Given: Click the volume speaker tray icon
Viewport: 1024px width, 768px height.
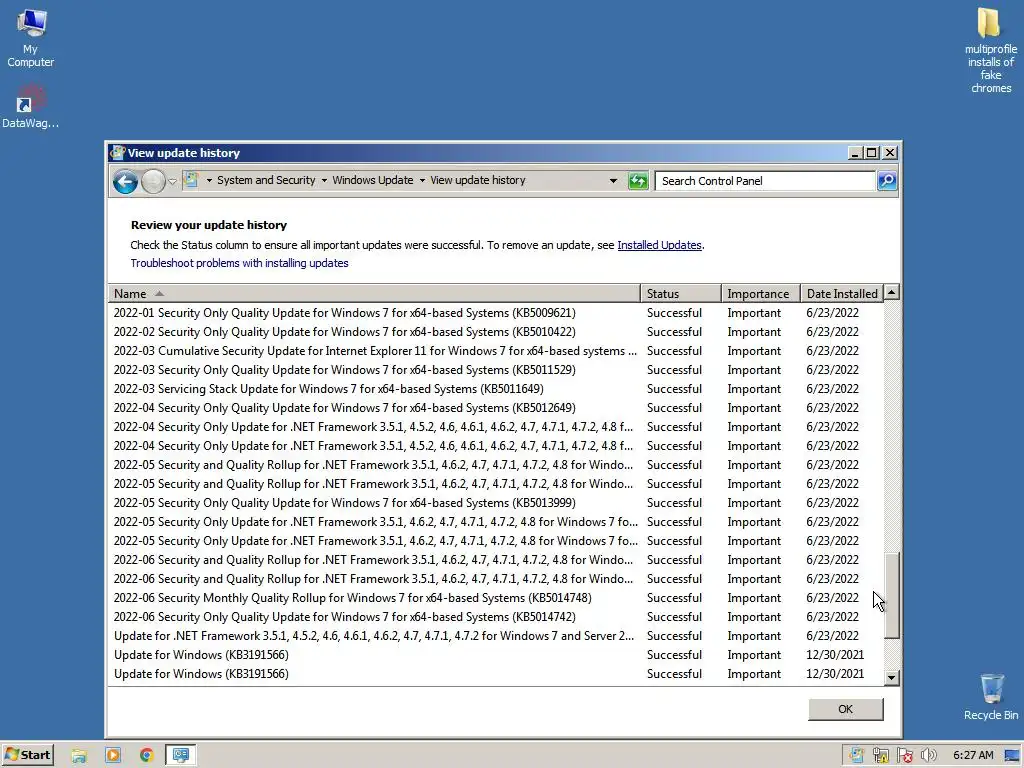Looking at the screenshot, I should [928, 756].
